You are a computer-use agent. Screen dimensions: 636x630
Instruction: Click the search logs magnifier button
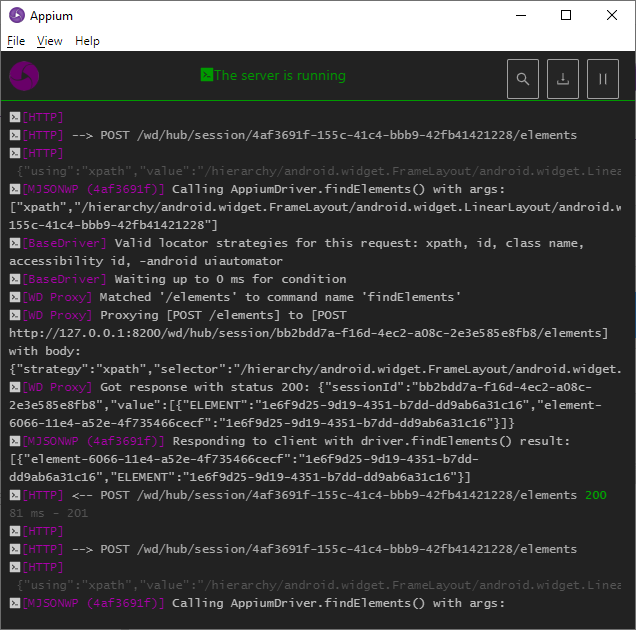point(523,79)
